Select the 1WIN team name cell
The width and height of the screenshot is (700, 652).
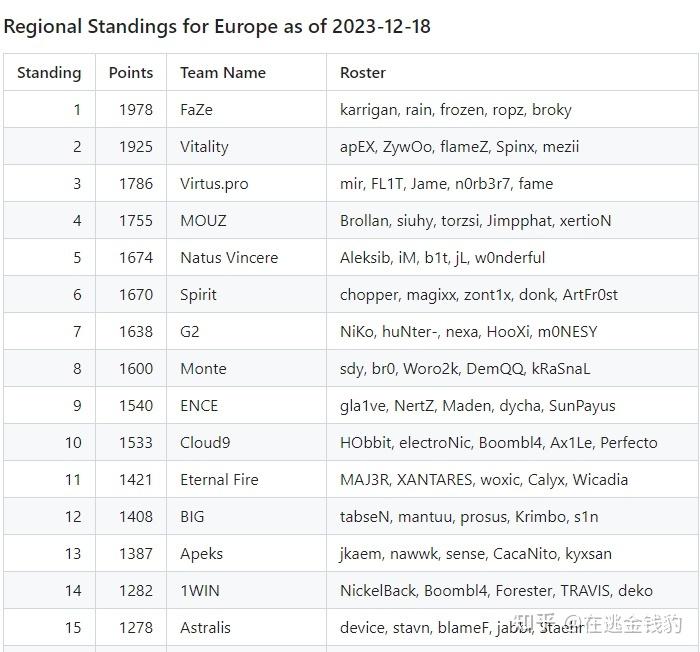pyautogui.click(x=246, y=591)
